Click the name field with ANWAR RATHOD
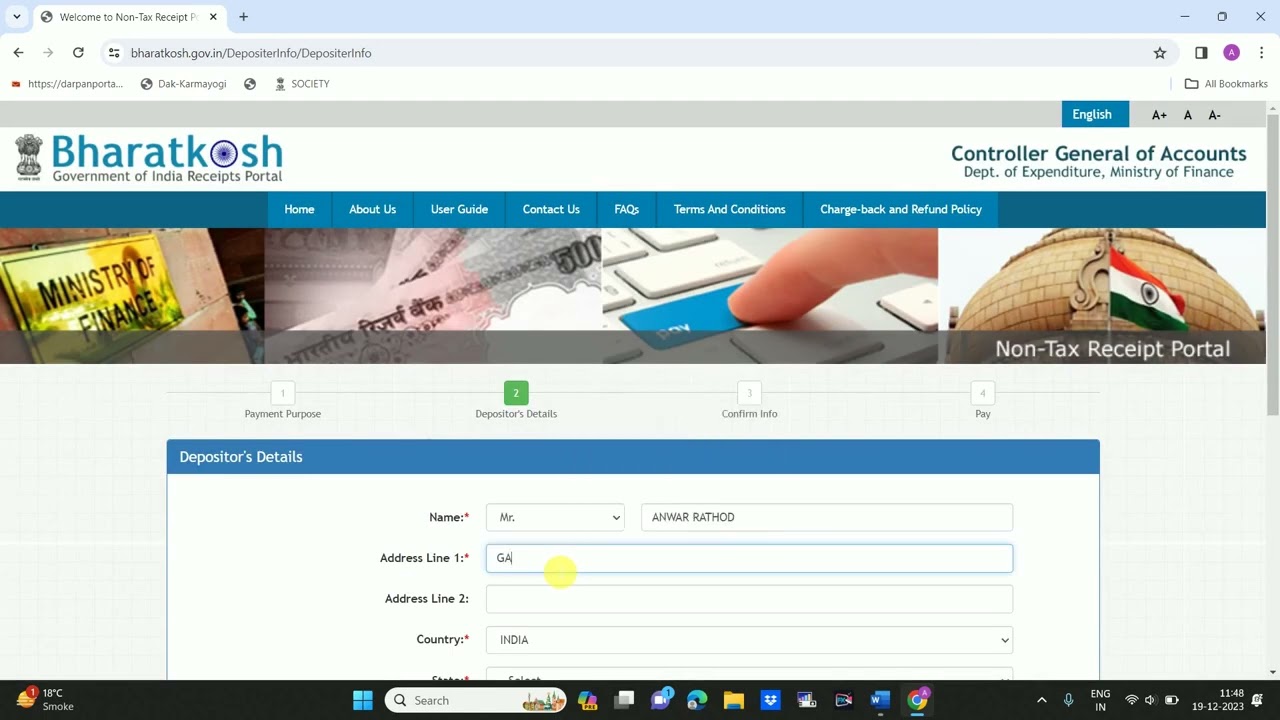Image resolution: width=1280 pixels, height=720 pixels. point(827,517)
